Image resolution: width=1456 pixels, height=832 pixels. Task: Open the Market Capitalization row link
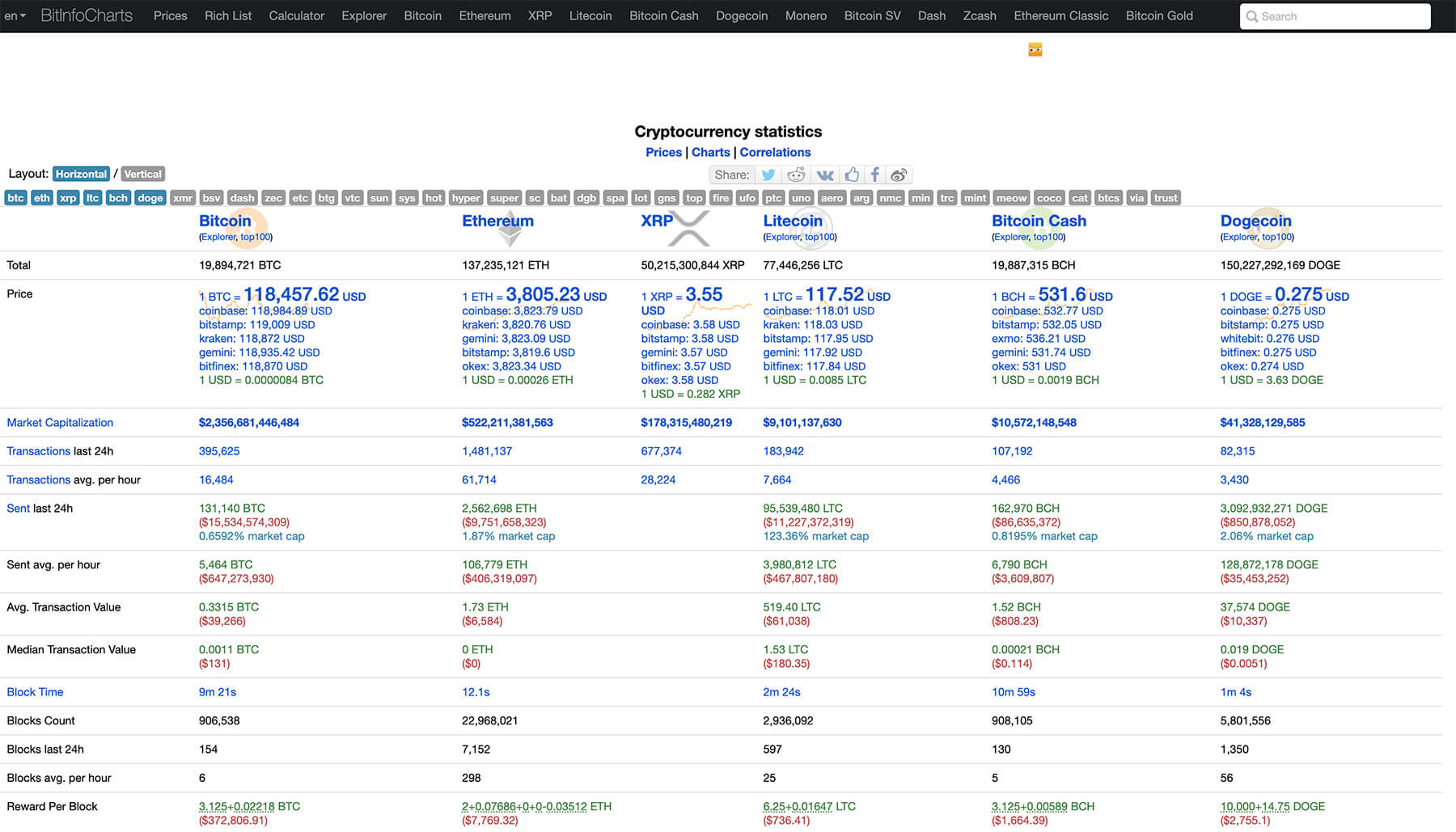60,422
